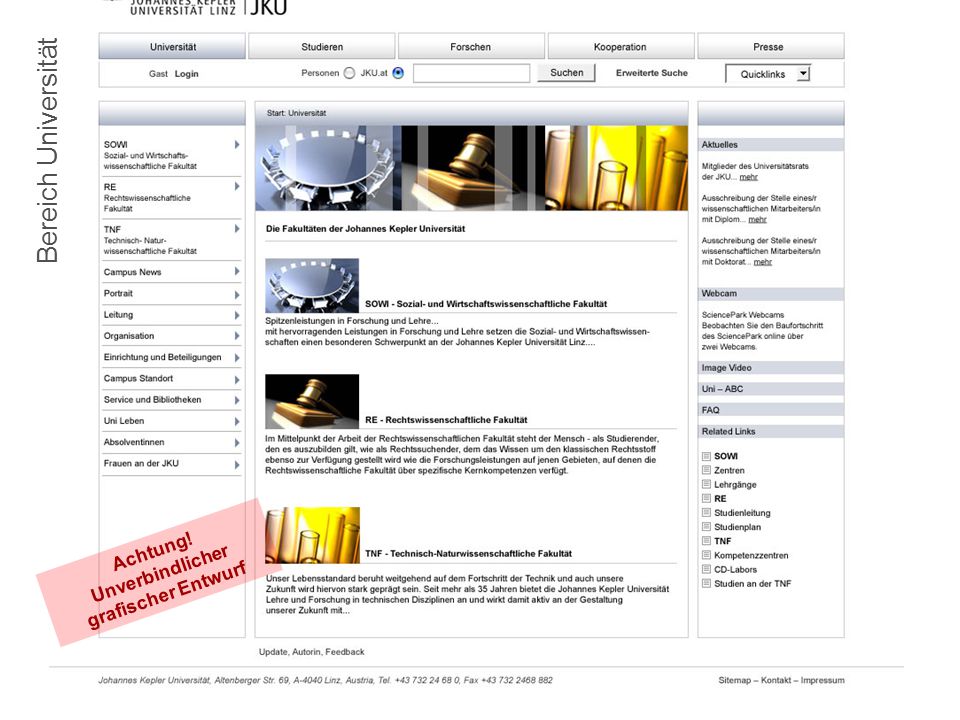The width and height of the screenshot is (960, 720).
Task: Click the document icon beside SOWI link
Action: 706,456
